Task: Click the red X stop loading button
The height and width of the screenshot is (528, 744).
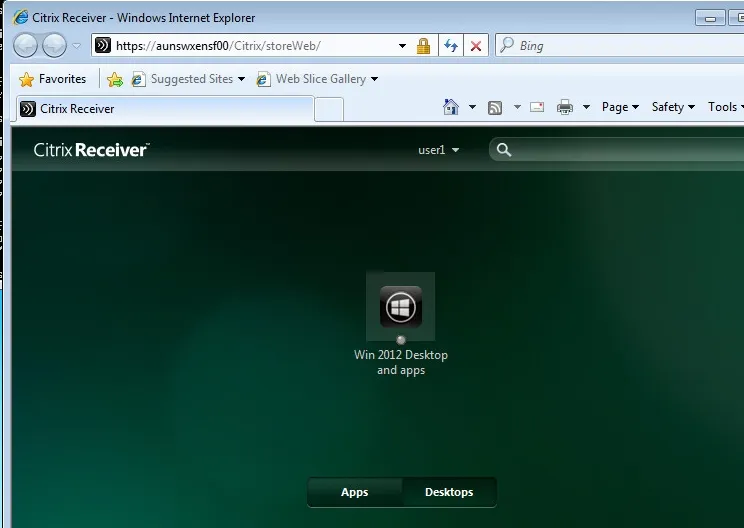Action: pos(476,46)
